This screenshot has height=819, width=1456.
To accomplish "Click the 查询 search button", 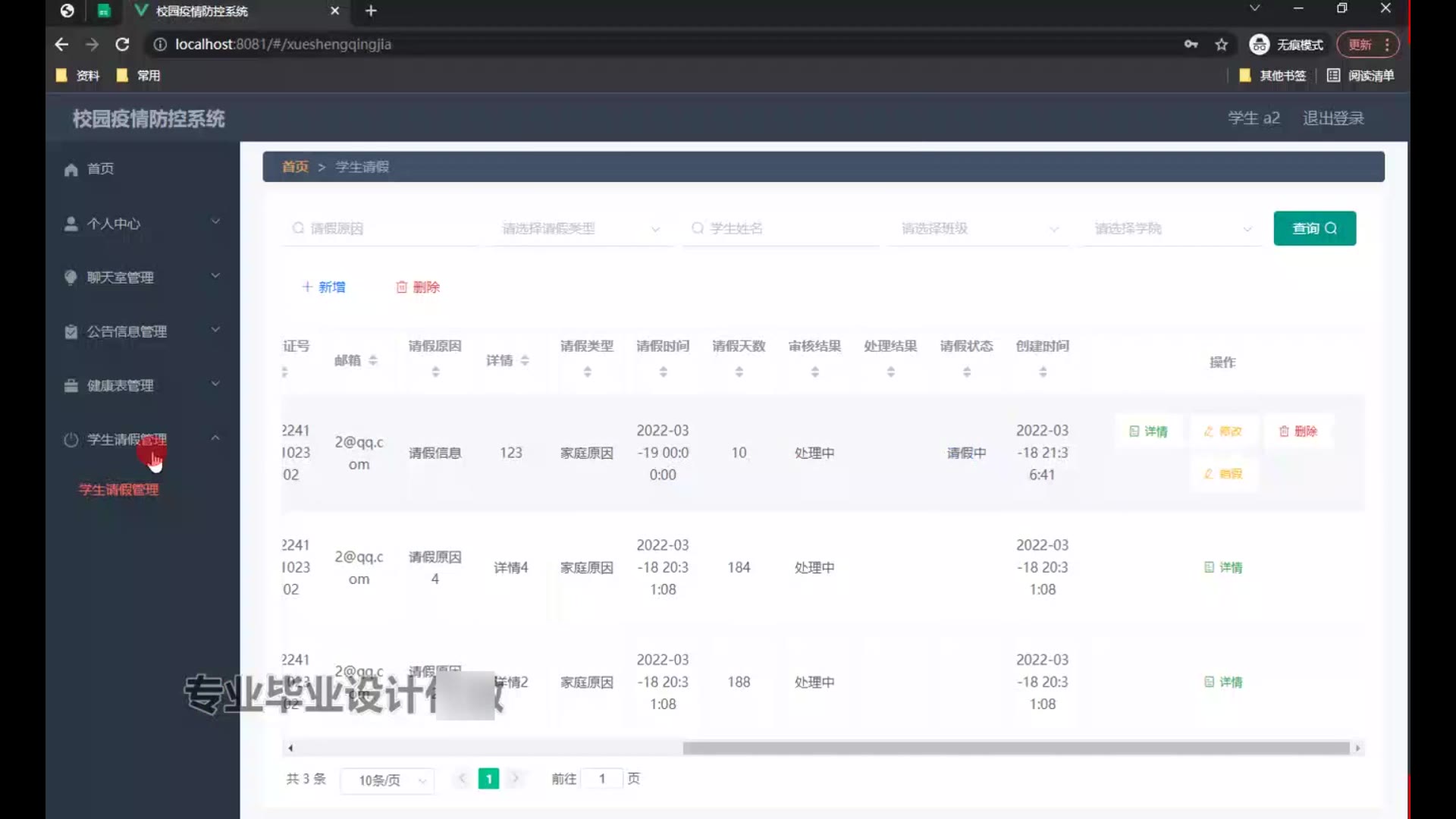I will 1314,228.
